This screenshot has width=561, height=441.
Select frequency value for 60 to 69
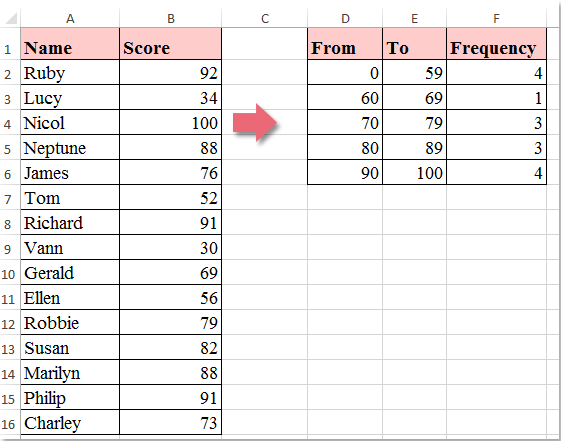(496, 98)
